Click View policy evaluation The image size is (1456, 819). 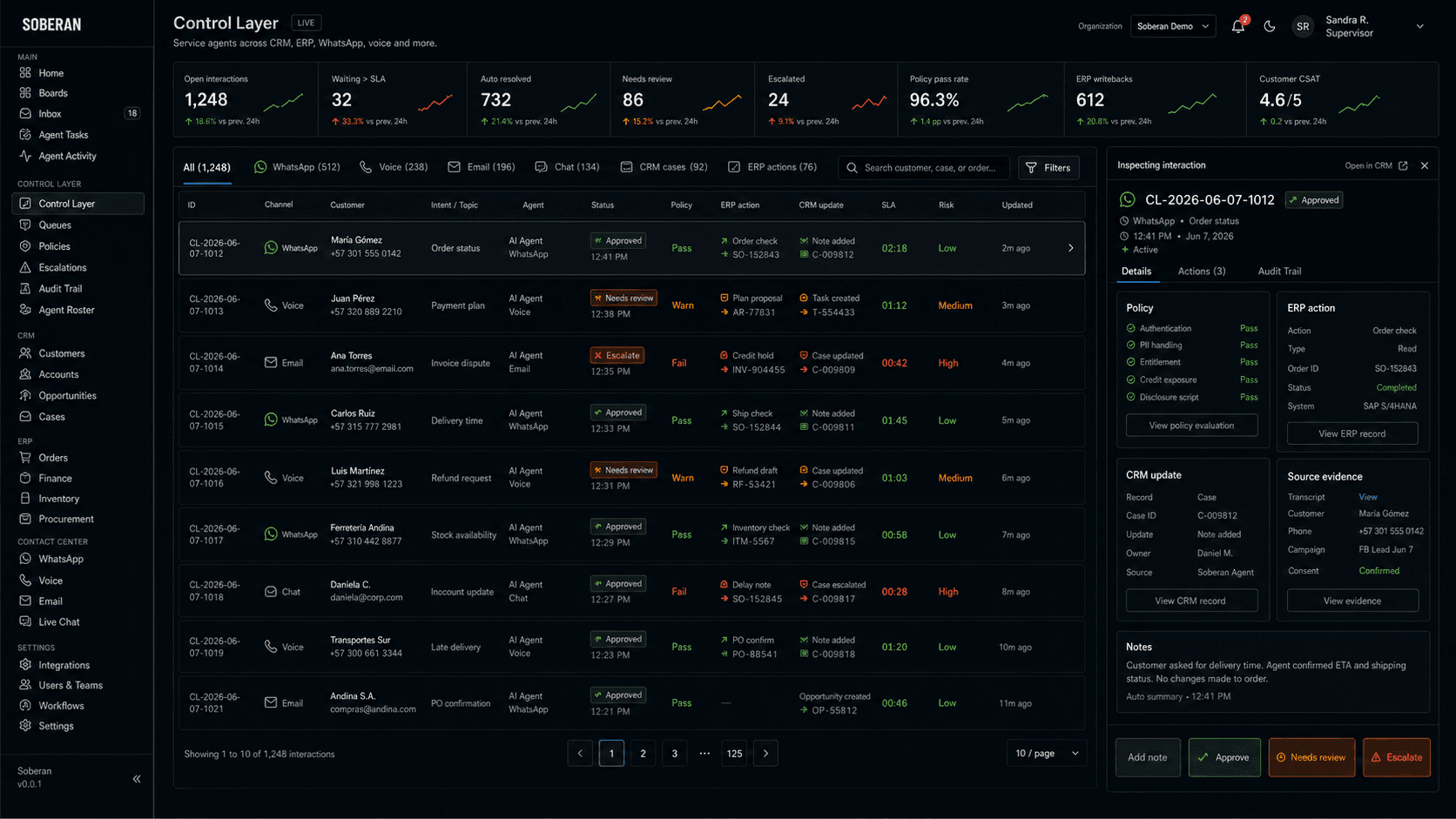point(1191,426)
